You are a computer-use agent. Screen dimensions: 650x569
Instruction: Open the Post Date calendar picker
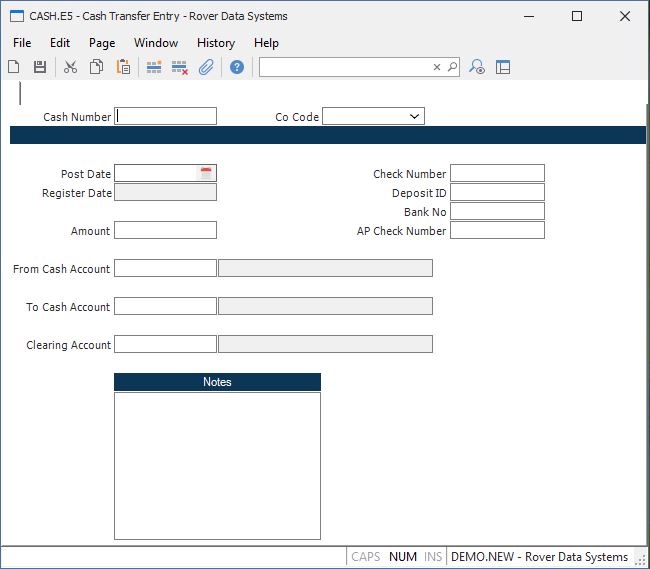coord(206,174)
